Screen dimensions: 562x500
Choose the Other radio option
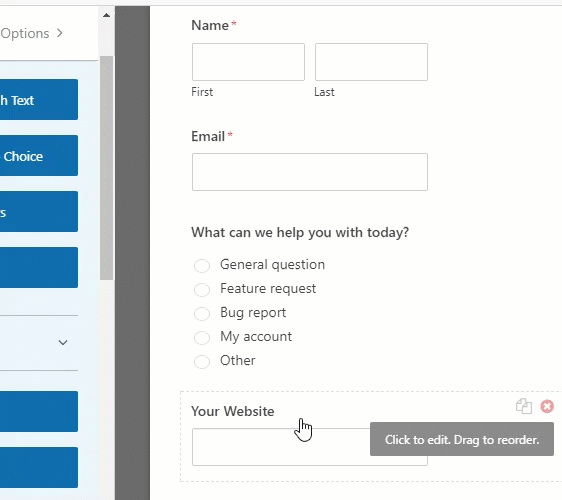(x=202, y=362)
